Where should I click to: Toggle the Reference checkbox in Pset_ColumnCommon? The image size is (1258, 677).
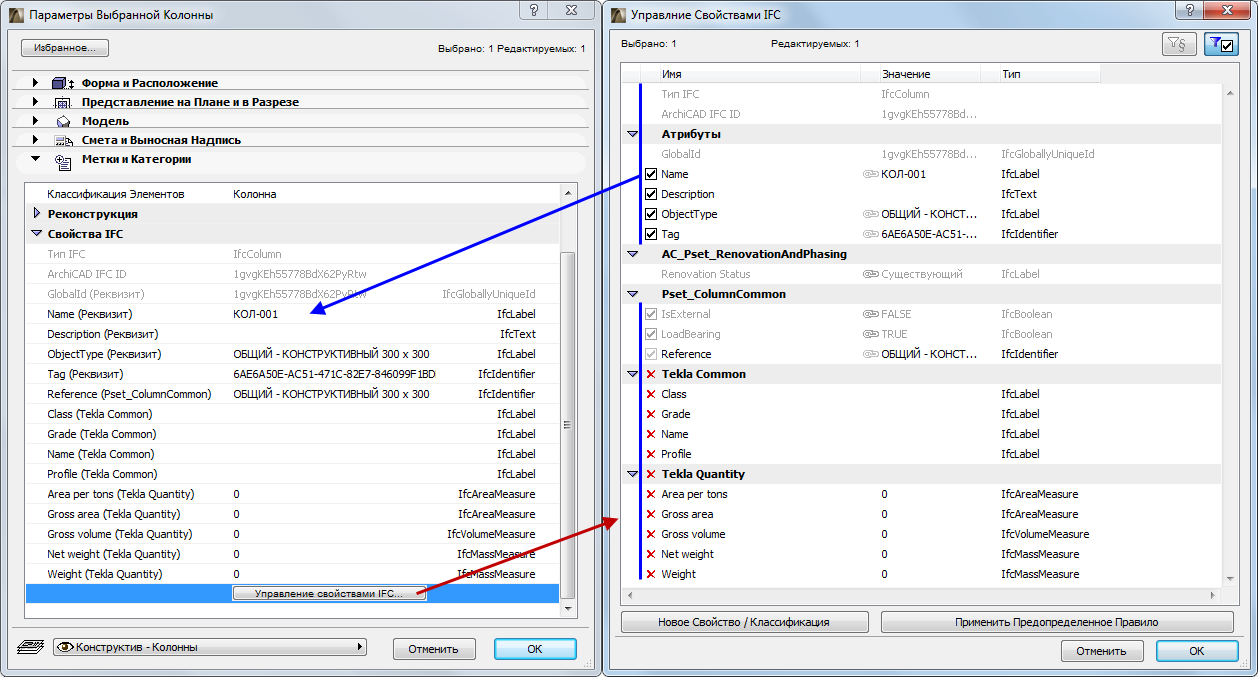coord(651,354)
